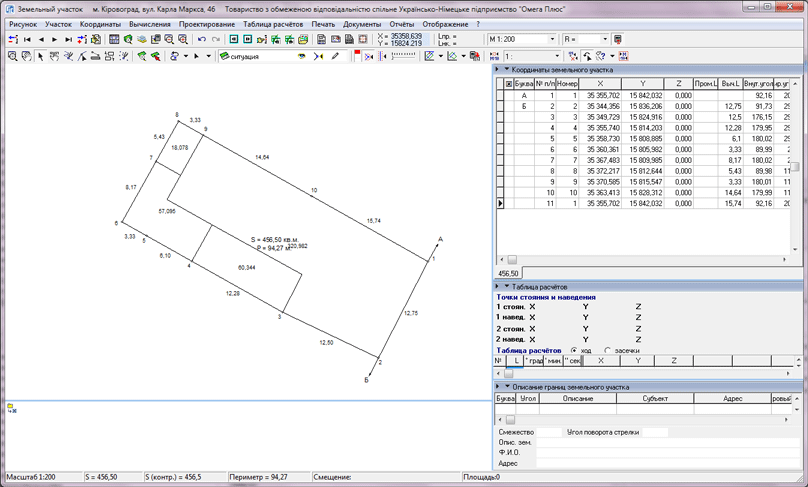The width and height of the screenshot is (808, 487).
Task: Open the scale M 1:200 dropdown
Action: point(552,40)
